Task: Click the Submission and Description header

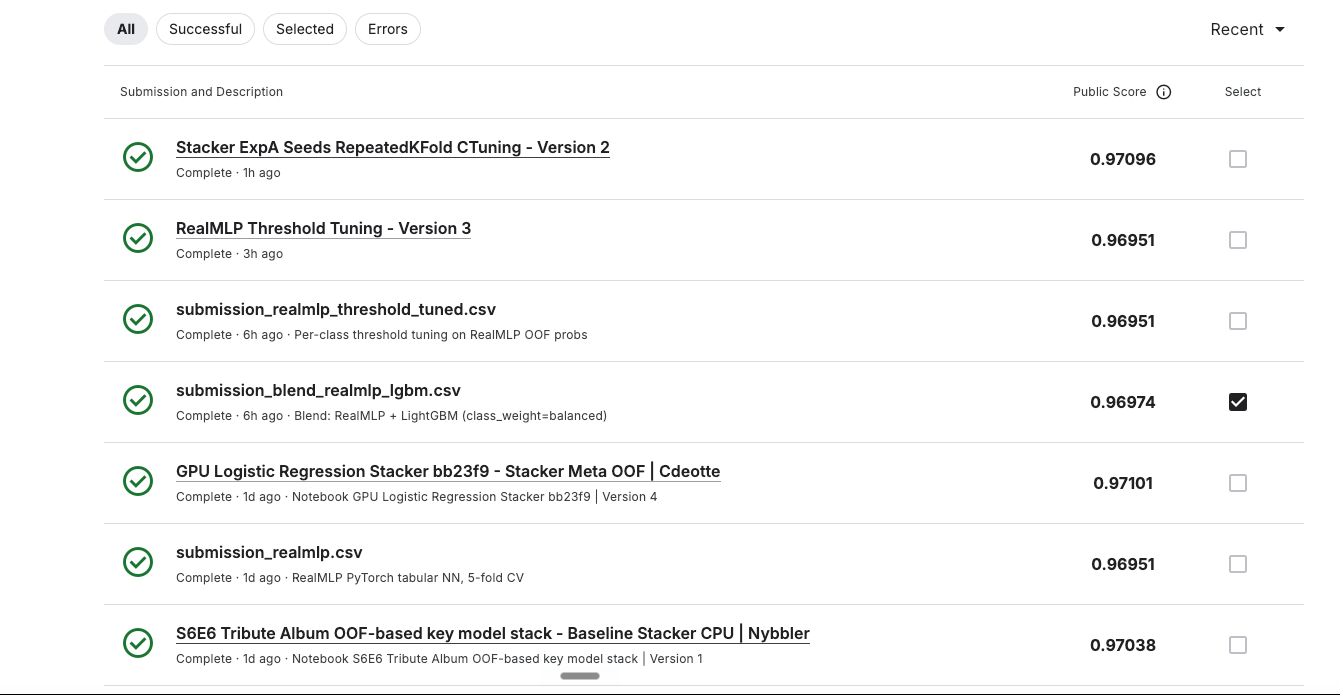Action: coord(201,92)
